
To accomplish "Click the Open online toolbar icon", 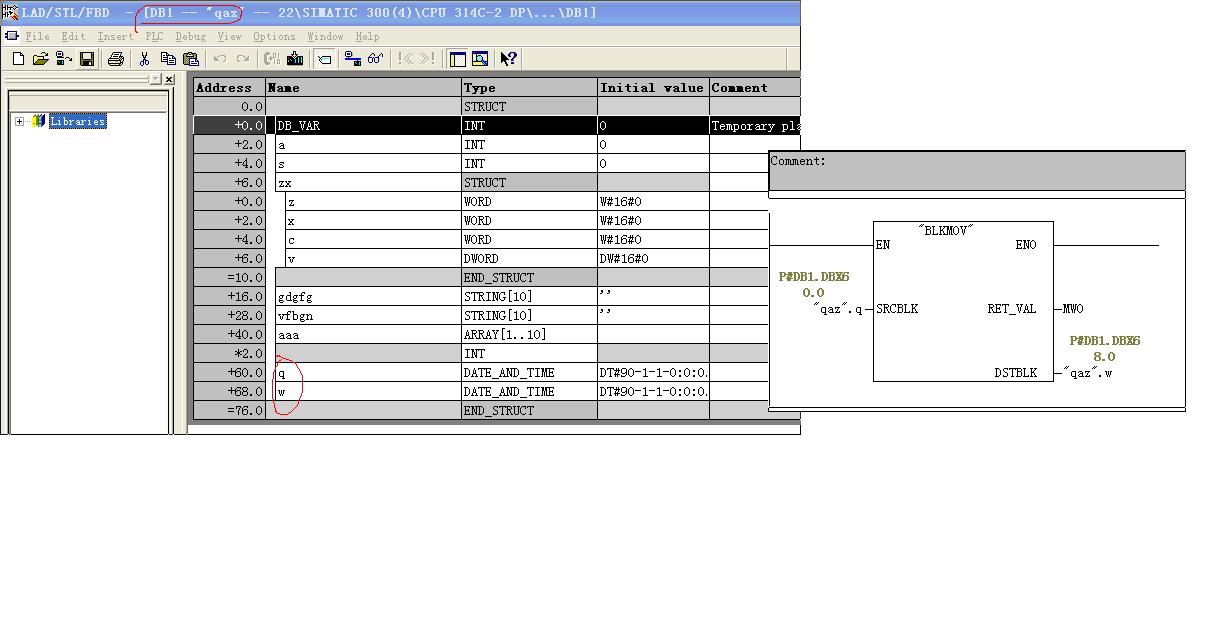I will coord(64,59).
